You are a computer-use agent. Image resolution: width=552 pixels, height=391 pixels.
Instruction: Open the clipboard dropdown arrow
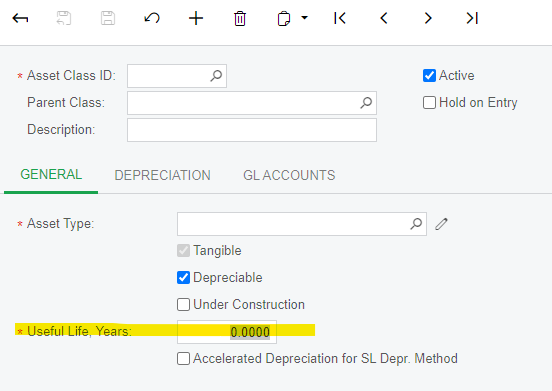305,18
